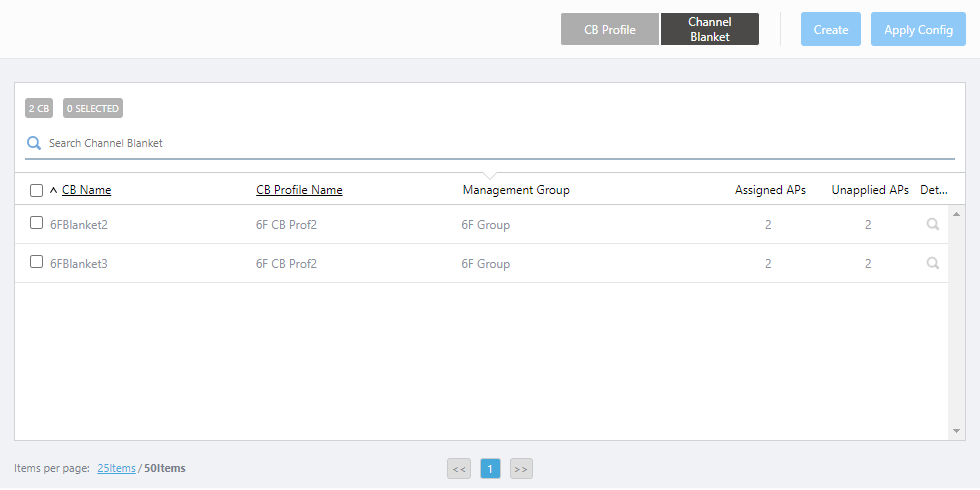Open details magnifier for 6FBlanket3
This screenshot has height=490, width=980.
[x=932, y=264]
